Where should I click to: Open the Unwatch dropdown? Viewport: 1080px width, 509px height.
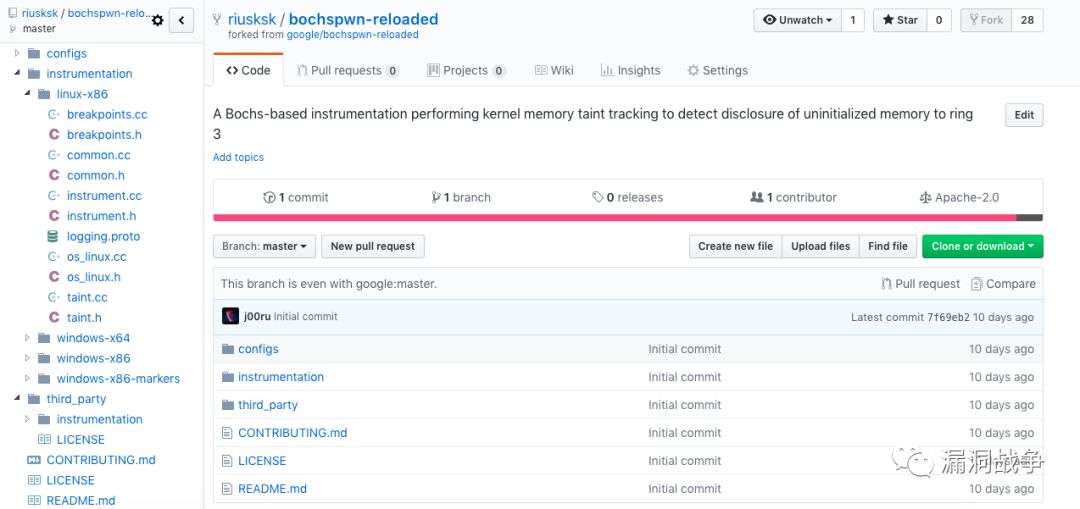(797, 20)
